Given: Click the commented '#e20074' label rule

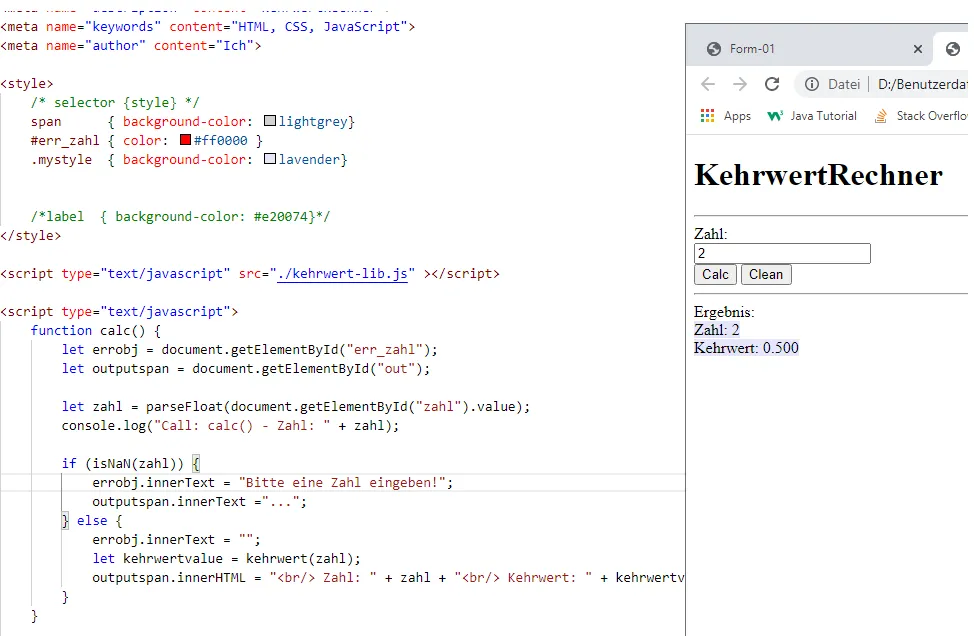Looking at the screenshot, I should tap(181, 217).
